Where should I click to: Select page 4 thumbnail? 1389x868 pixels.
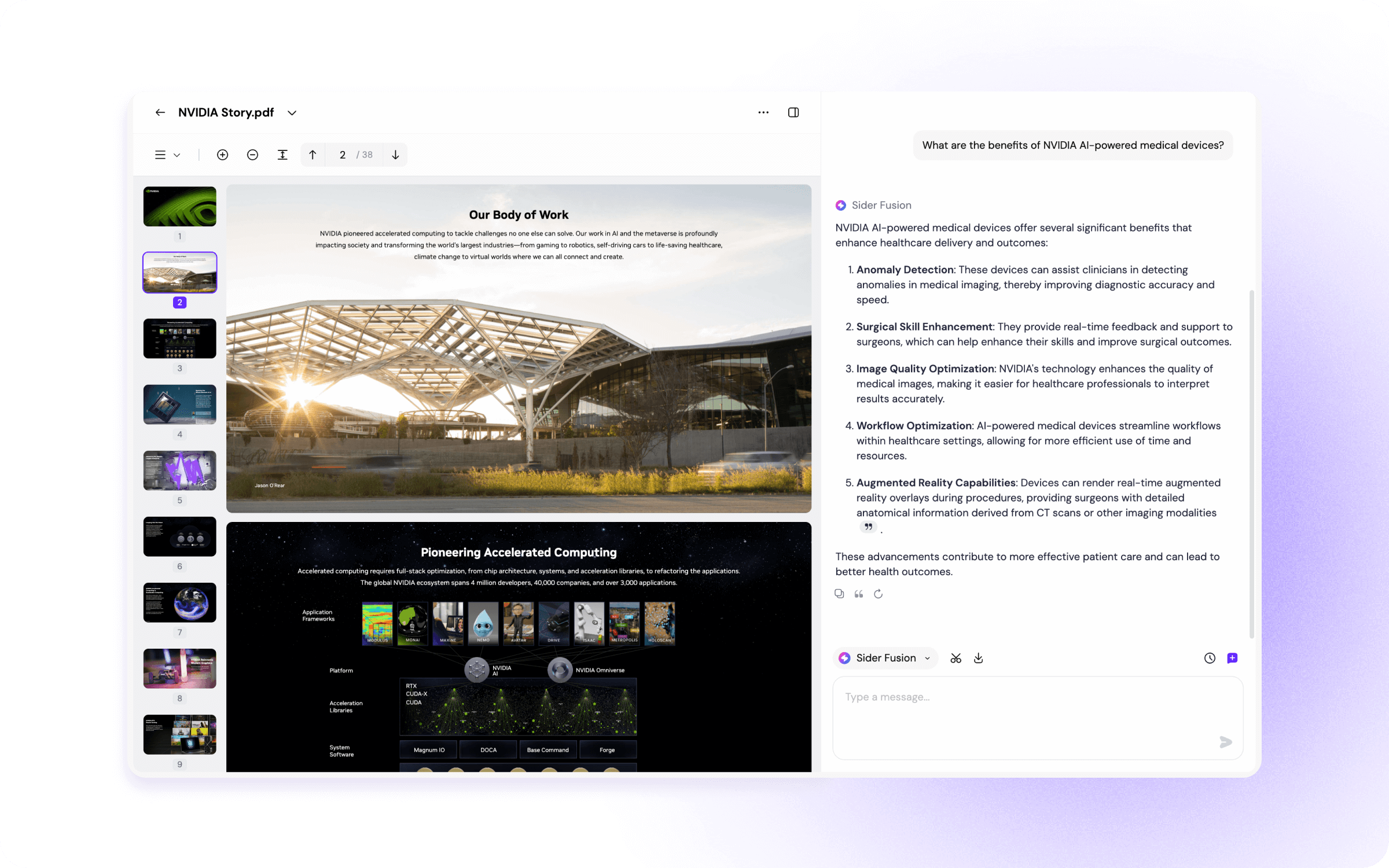[180, 404]
